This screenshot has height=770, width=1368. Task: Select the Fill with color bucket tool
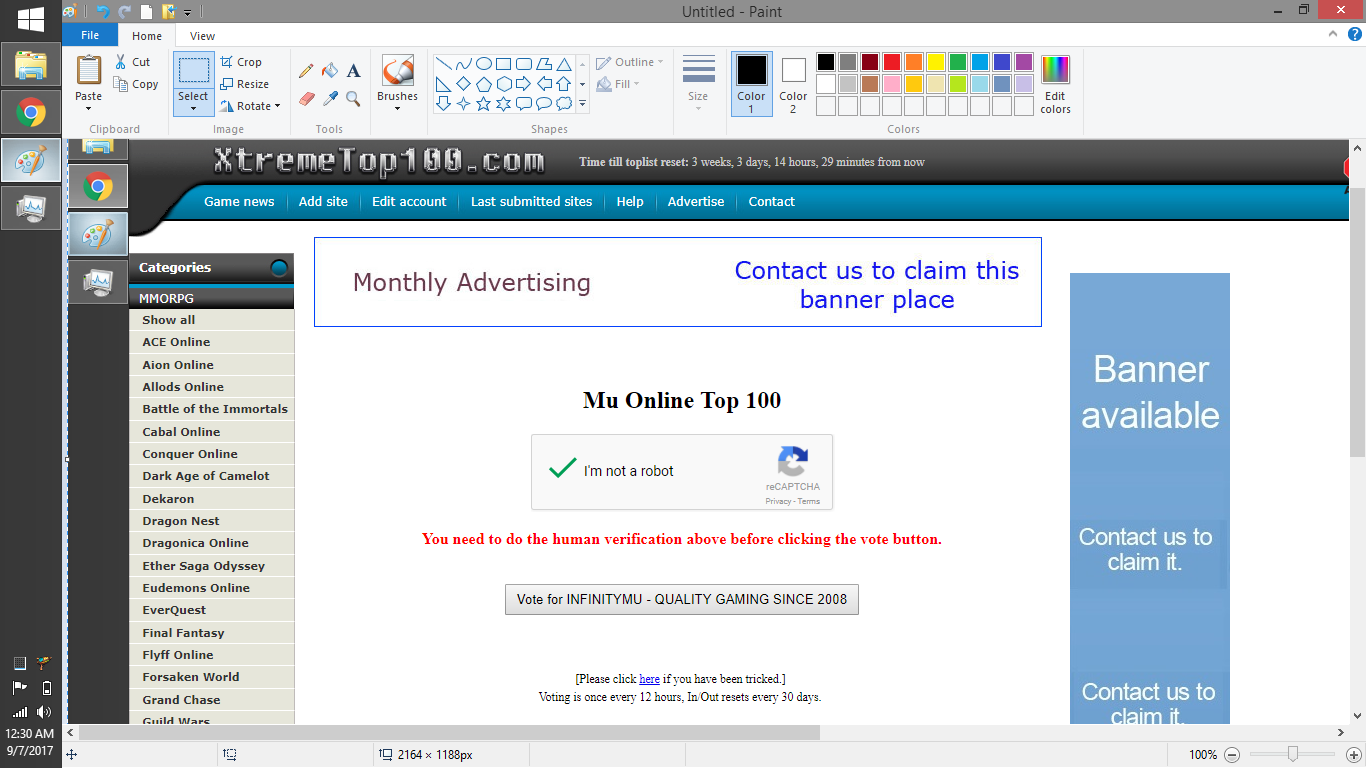pyautogui.click(x=330, y=71)
